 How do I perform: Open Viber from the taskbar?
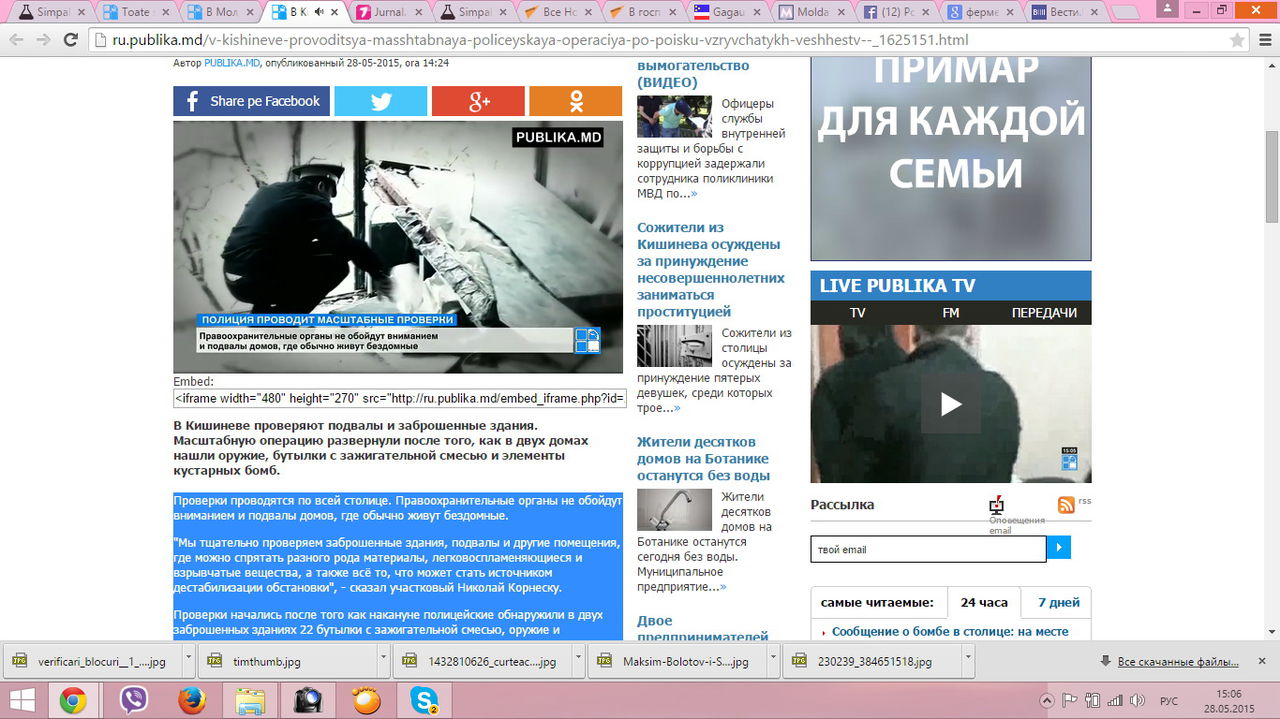[132, 701]
